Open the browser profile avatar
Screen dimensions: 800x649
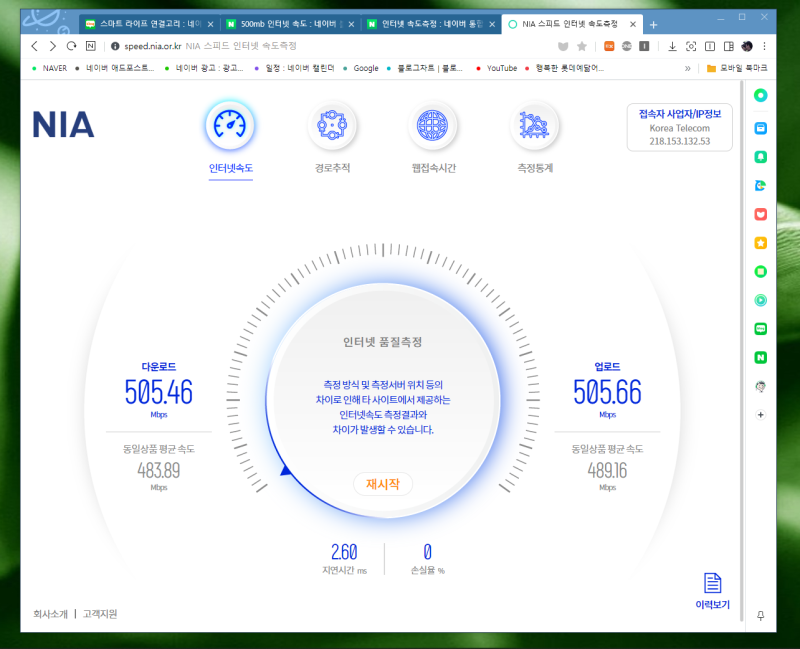(x=747, y=46)
